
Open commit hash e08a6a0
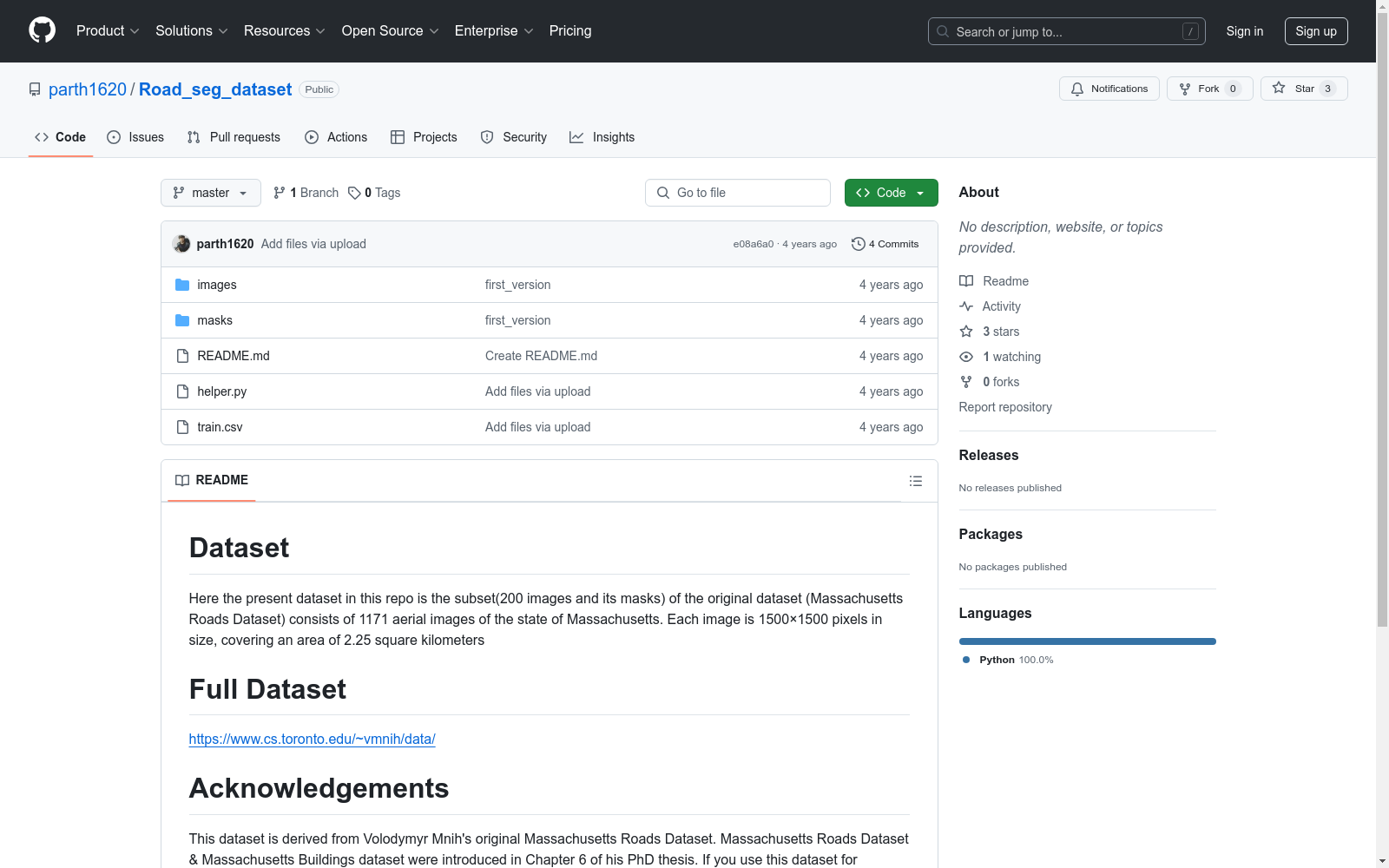tap(754, 244)
